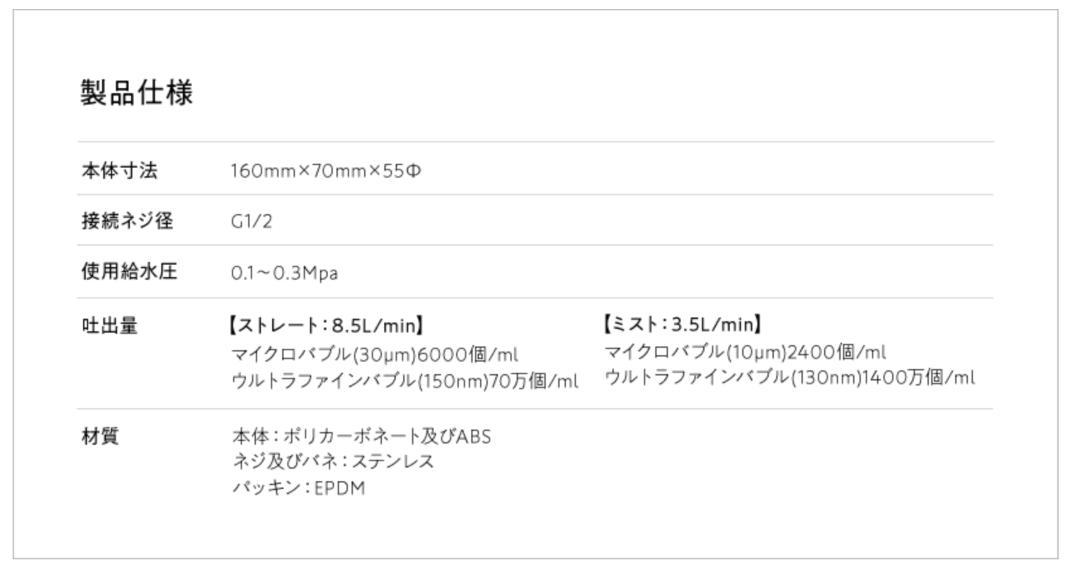
Task: Select the 材質 row label
Action: (x=100, y=436)
